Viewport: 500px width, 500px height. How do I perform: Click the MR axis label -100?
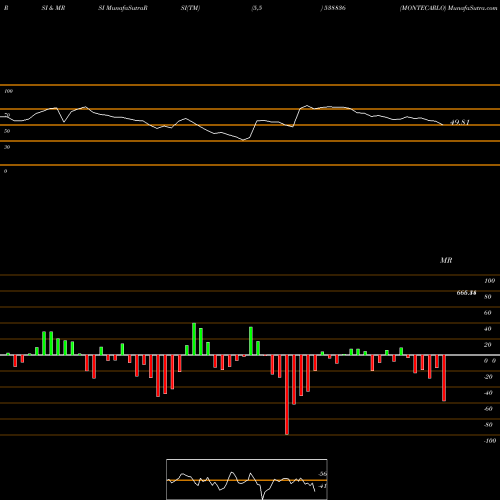490,441
